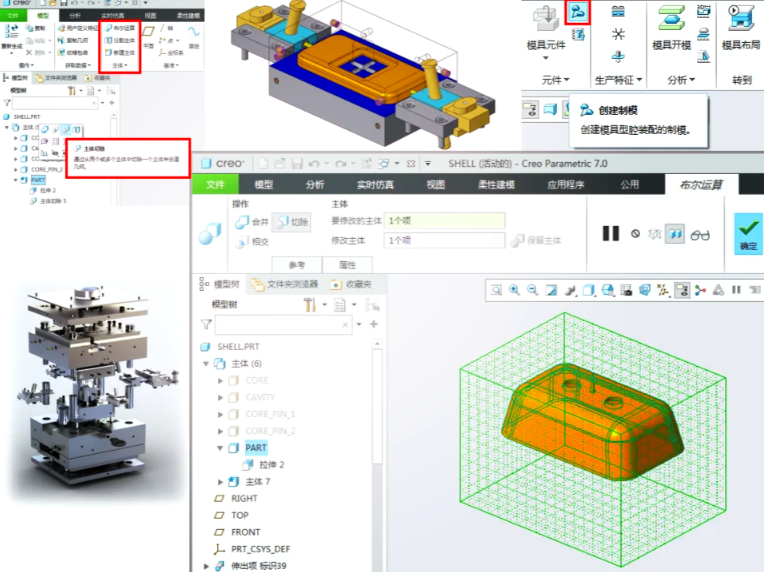Click the no-preview circle-slash icon

(x=635, y=234)
